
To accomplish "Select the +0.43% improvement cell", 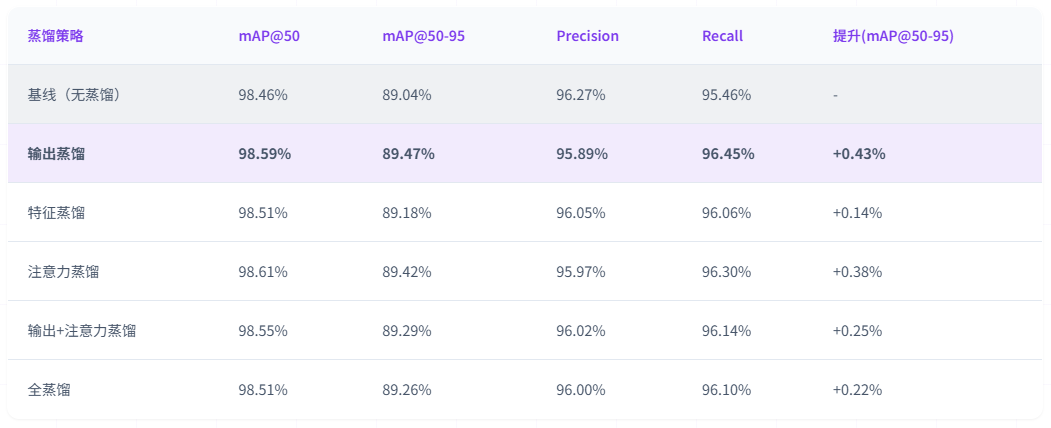I will pyautogui.click(x=858, y=154).
